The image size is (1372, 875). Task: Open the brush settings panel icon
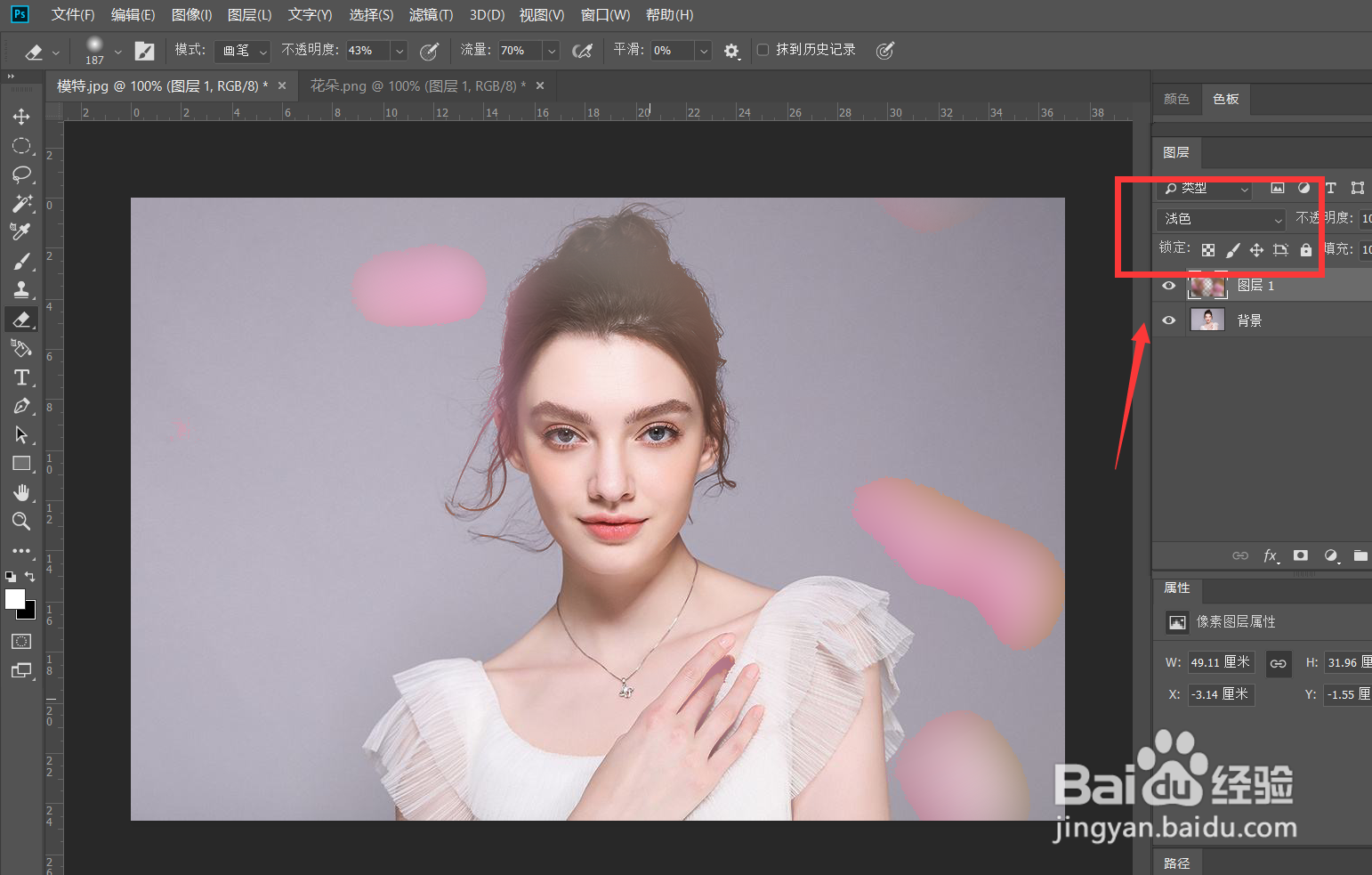pyautogui.click(x=144, y=52)
